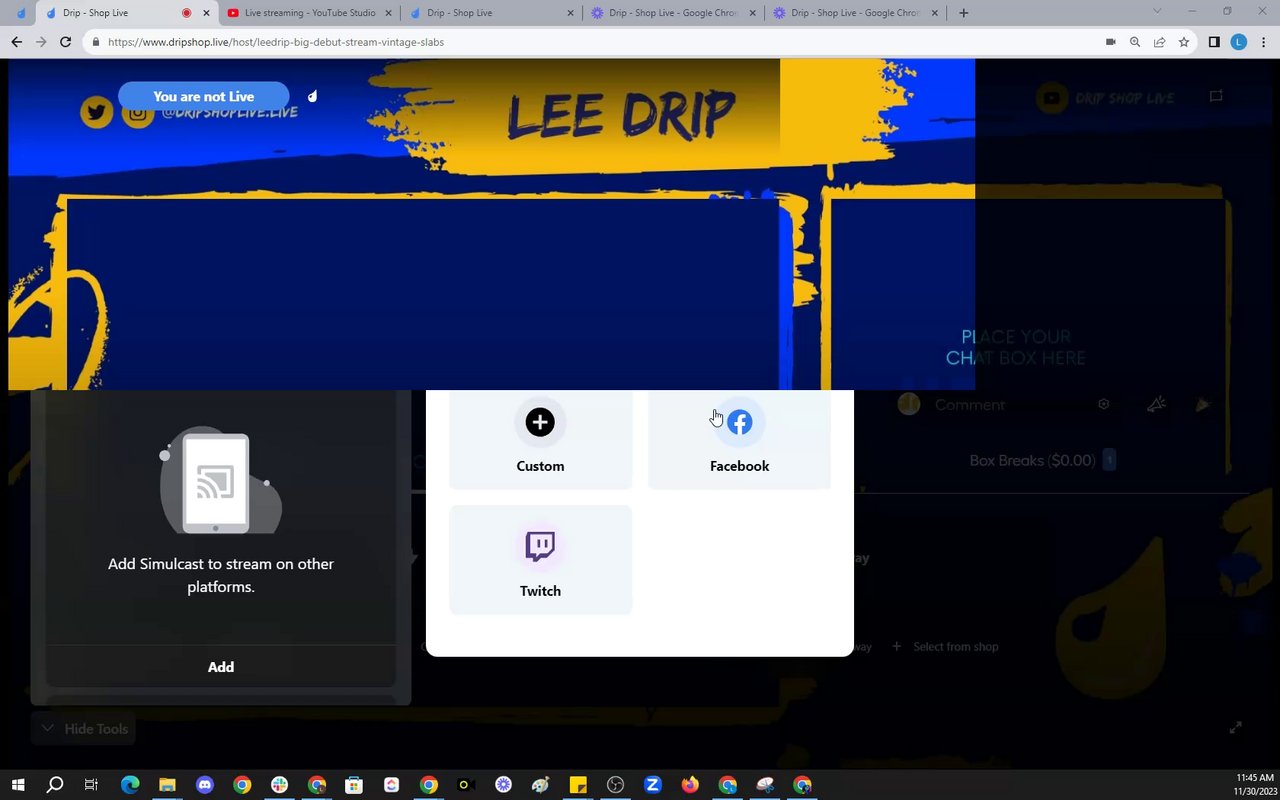Screen dimensions: 1280x800
Task: Choose the Custom simulcast option
Action: pyautogui.click(x=540, y=438)
